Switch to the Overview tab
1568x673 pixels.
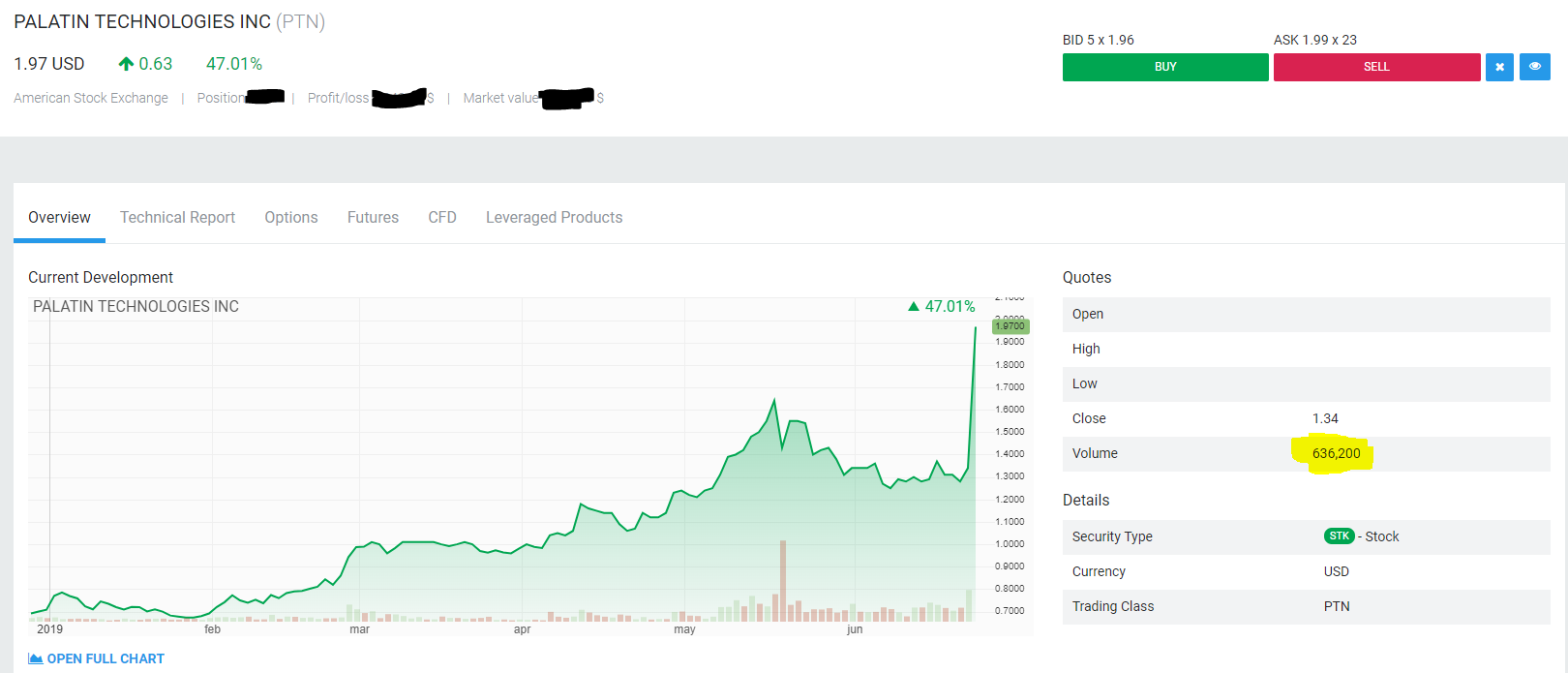point(59,218)
